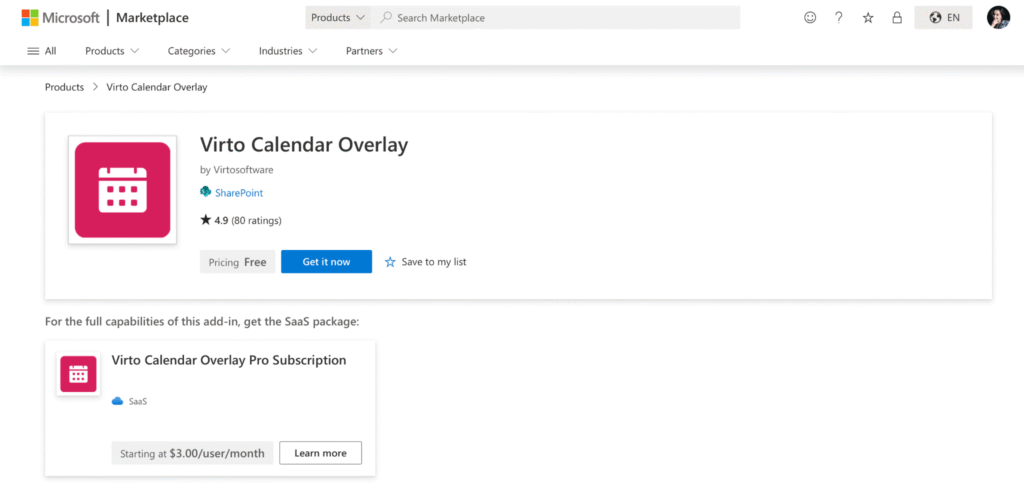Click the by Virtosoftware publisher text

click(236, 170)
